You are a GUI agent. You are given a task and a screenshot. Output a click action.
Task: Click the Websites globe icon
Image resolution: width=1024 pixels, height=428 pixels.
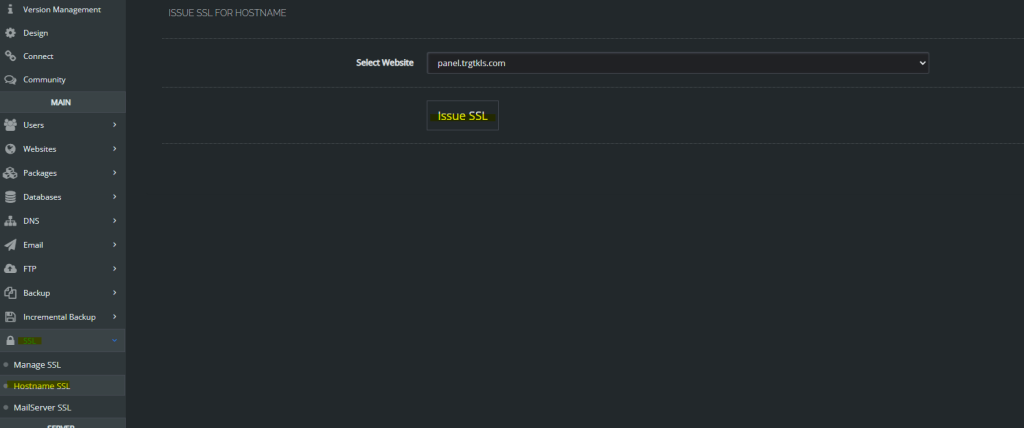10,149
